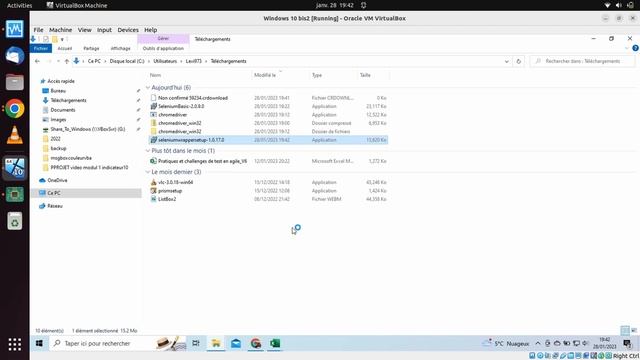Collapse the Aujourd'hui group

[148, 88]
